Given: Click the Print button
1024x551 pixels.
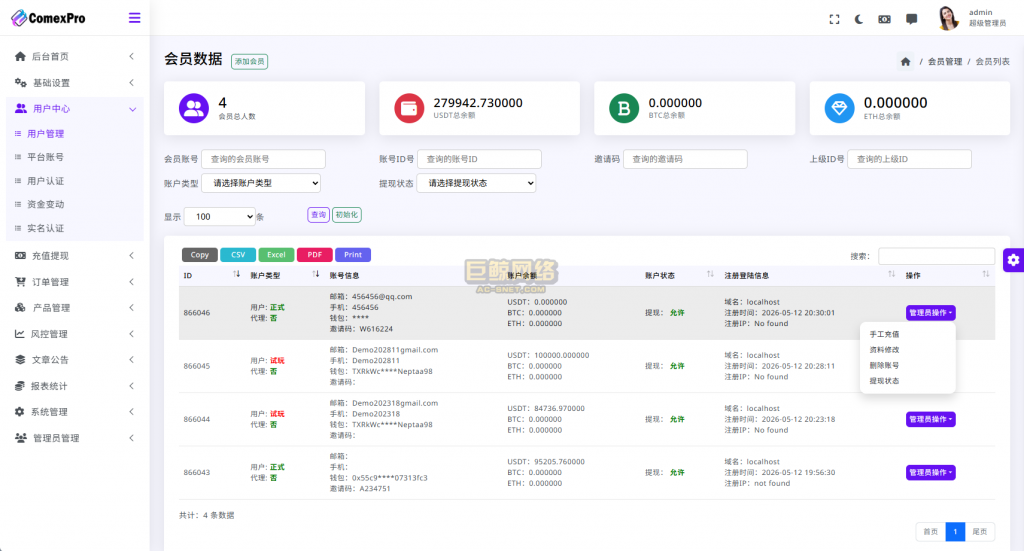Looking at the screenshot, I should click(353, 255).
